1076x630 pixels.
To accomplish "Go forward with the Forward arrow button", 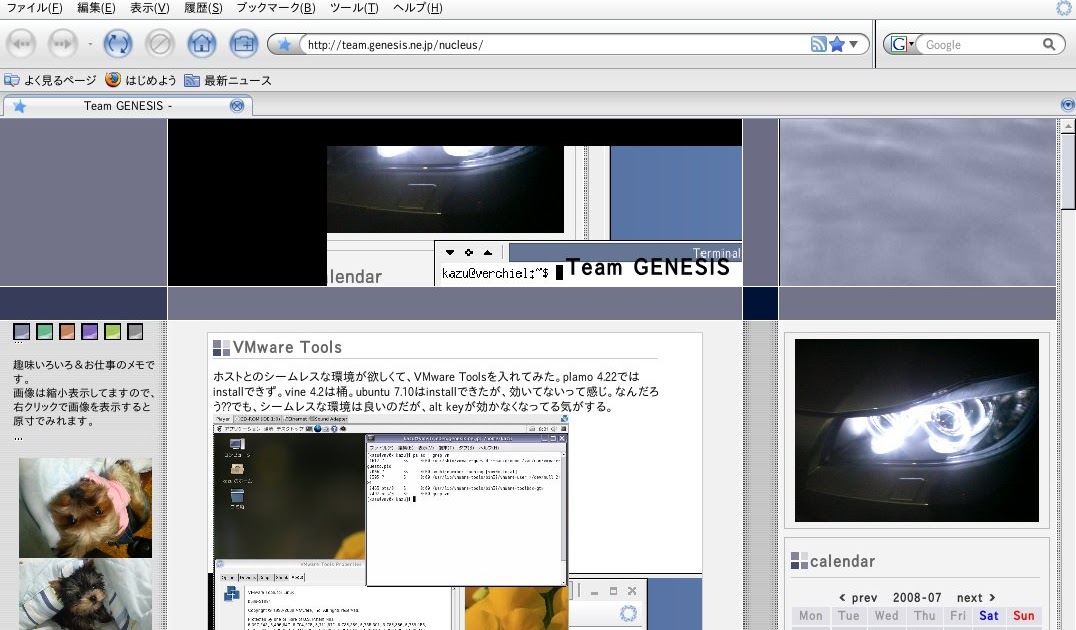I will [62, 44].
